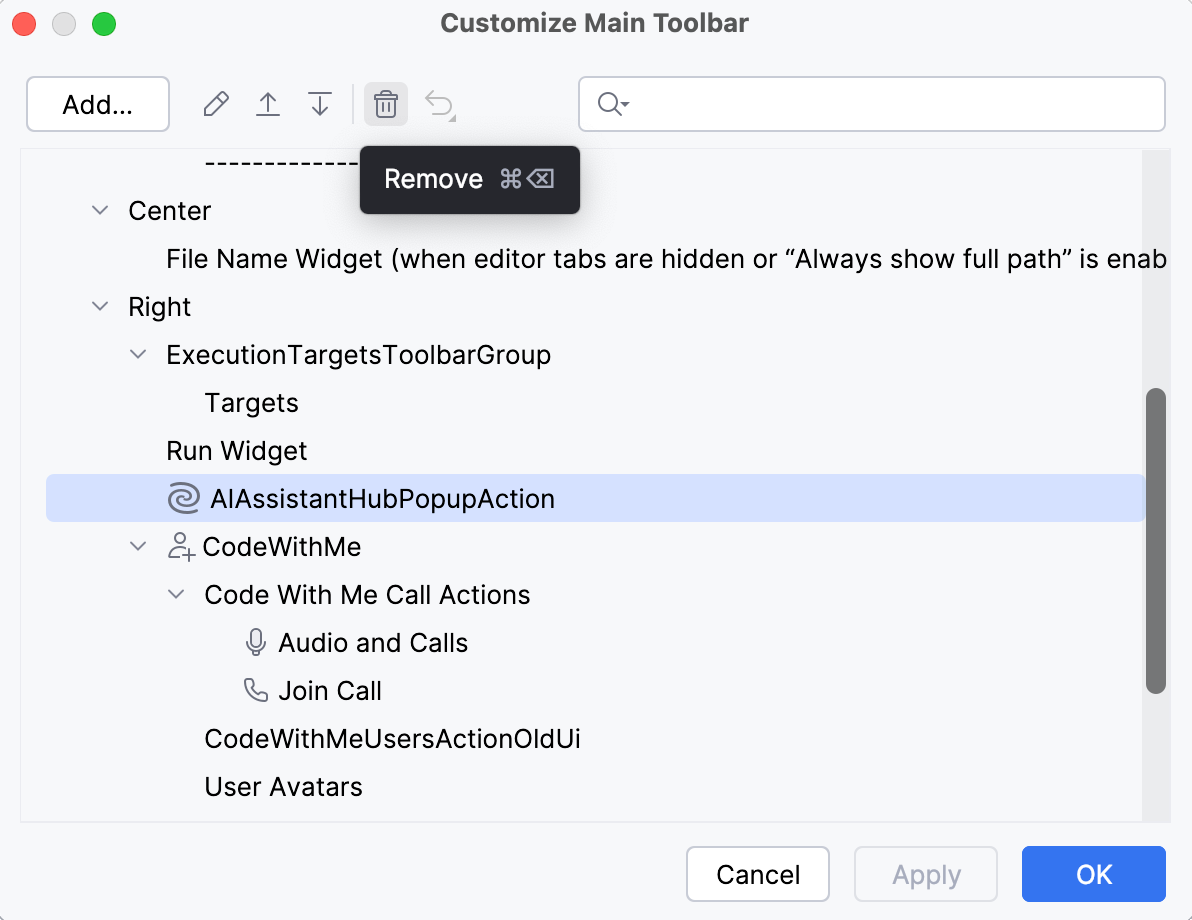The image size is (1192, 920).
Task: Click the microphone icon for Audio and Calls
Action: coord(256,643)
